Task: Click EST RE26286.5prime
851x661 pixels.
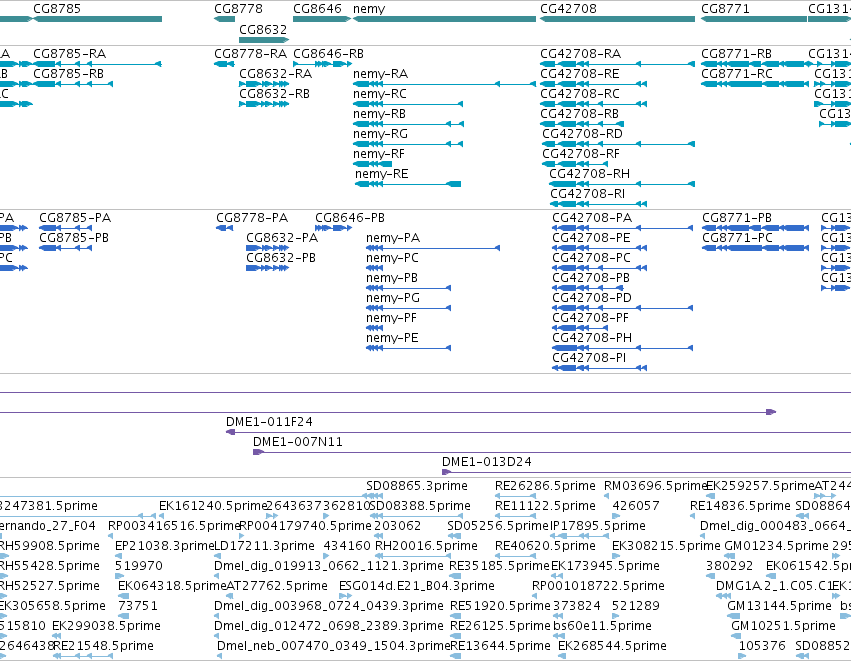Action: point(545,486)
